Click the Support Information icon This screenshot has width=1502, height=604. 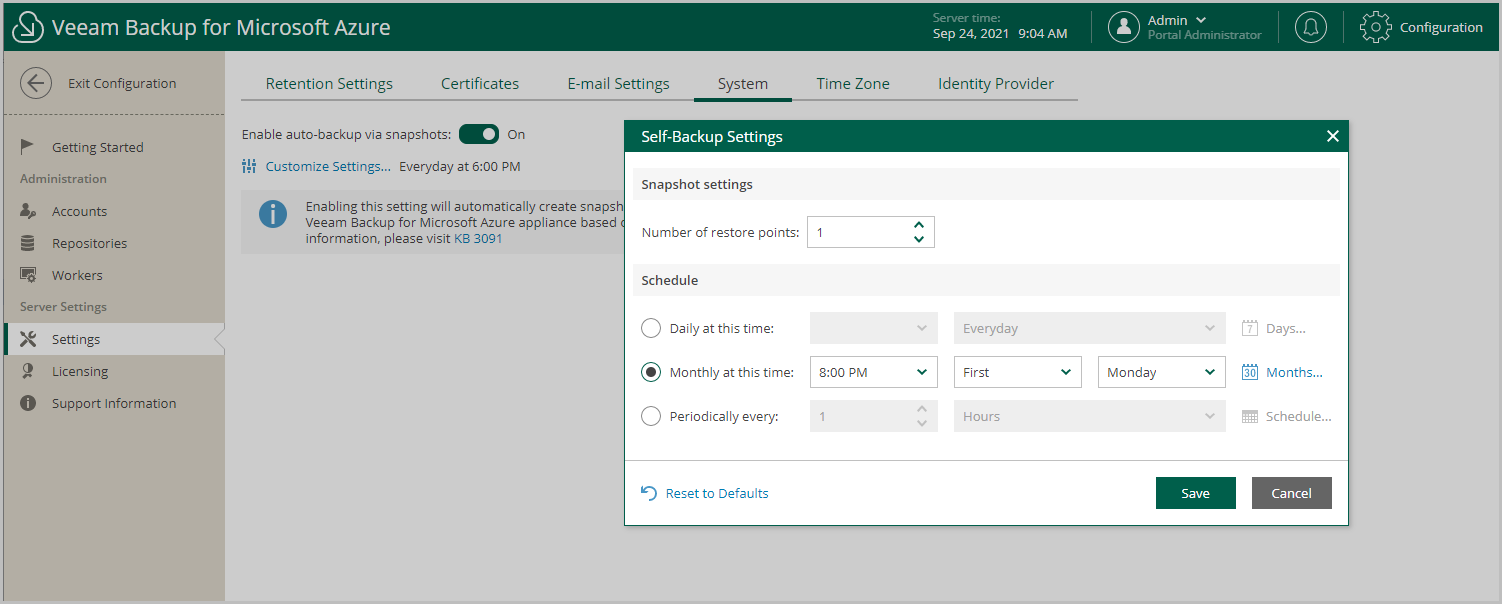28,403
